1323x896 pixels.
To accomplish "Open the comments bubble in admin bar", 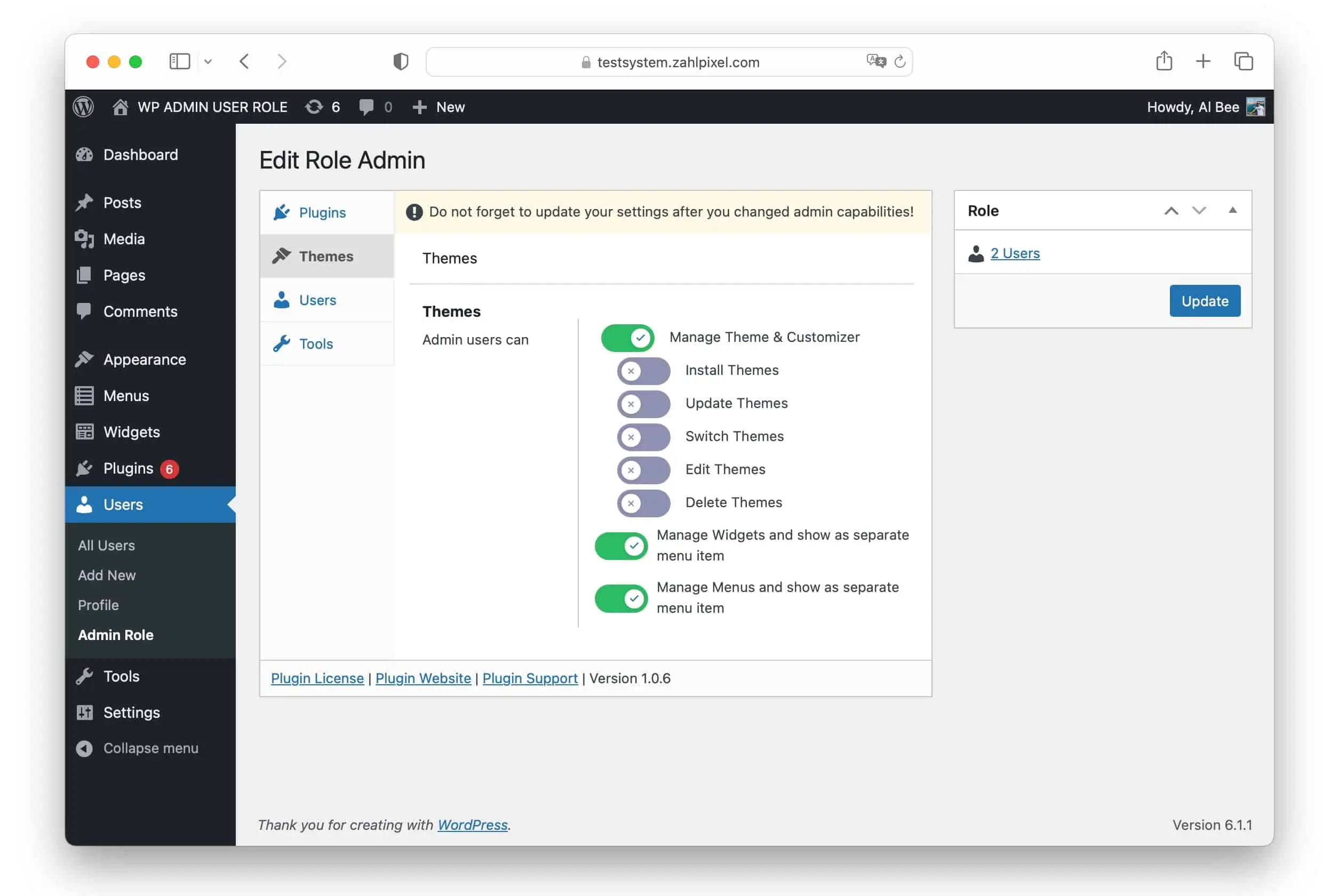I will [x=366, y=107].
